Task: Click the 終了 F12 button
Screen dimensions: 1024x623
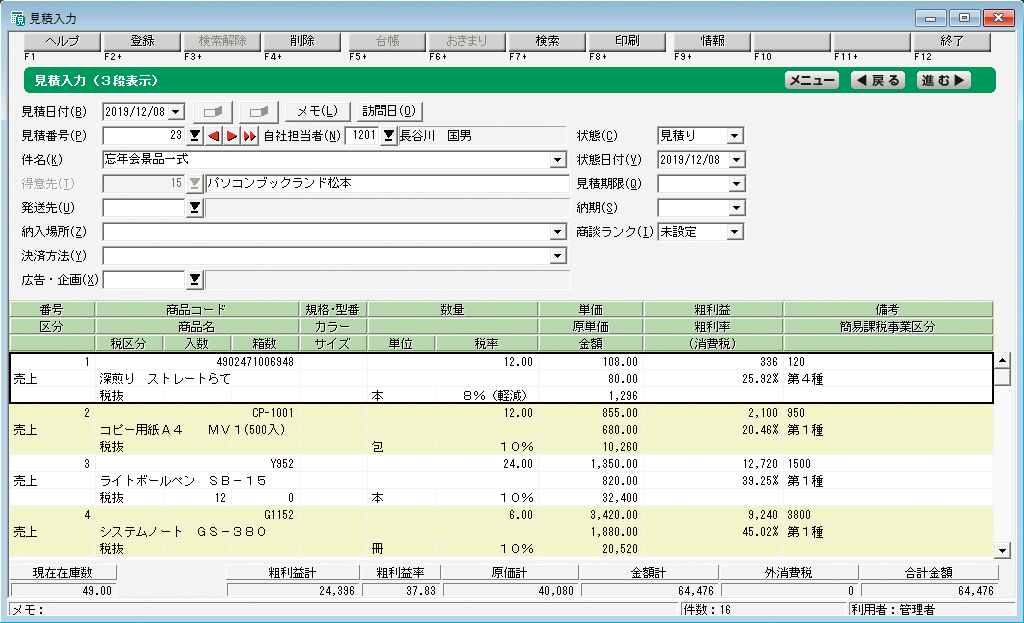Action: pyautogui.click(x=952, y=41)
